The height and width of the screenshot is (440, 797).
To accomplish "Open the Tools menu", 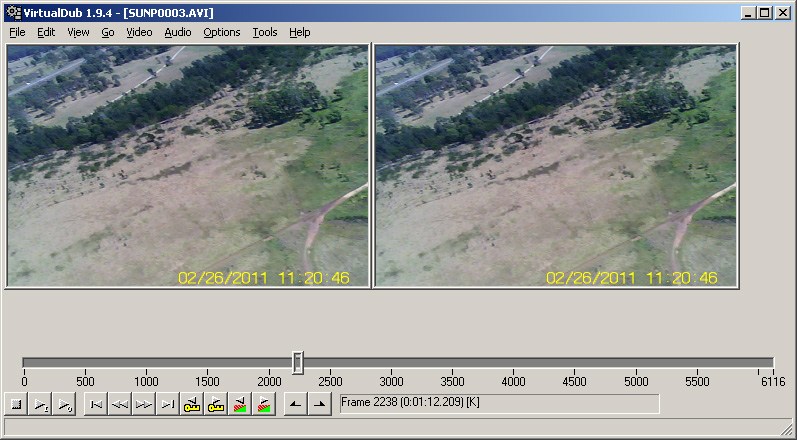I will [265, 33].
